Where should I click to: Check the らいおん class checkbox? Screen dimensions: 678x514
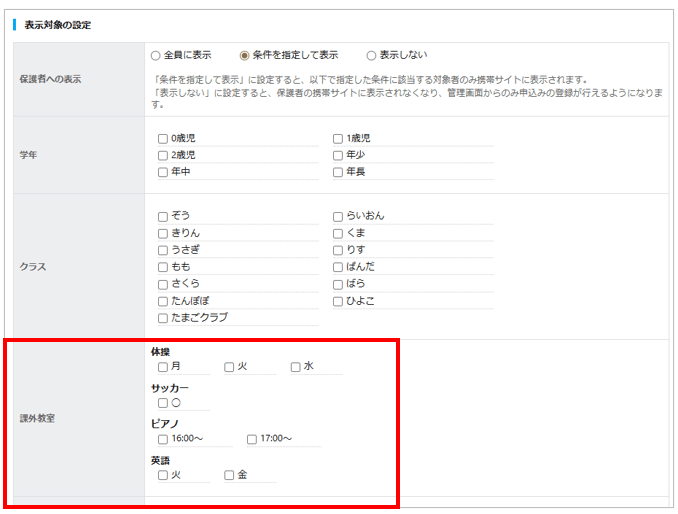point(338,216)
